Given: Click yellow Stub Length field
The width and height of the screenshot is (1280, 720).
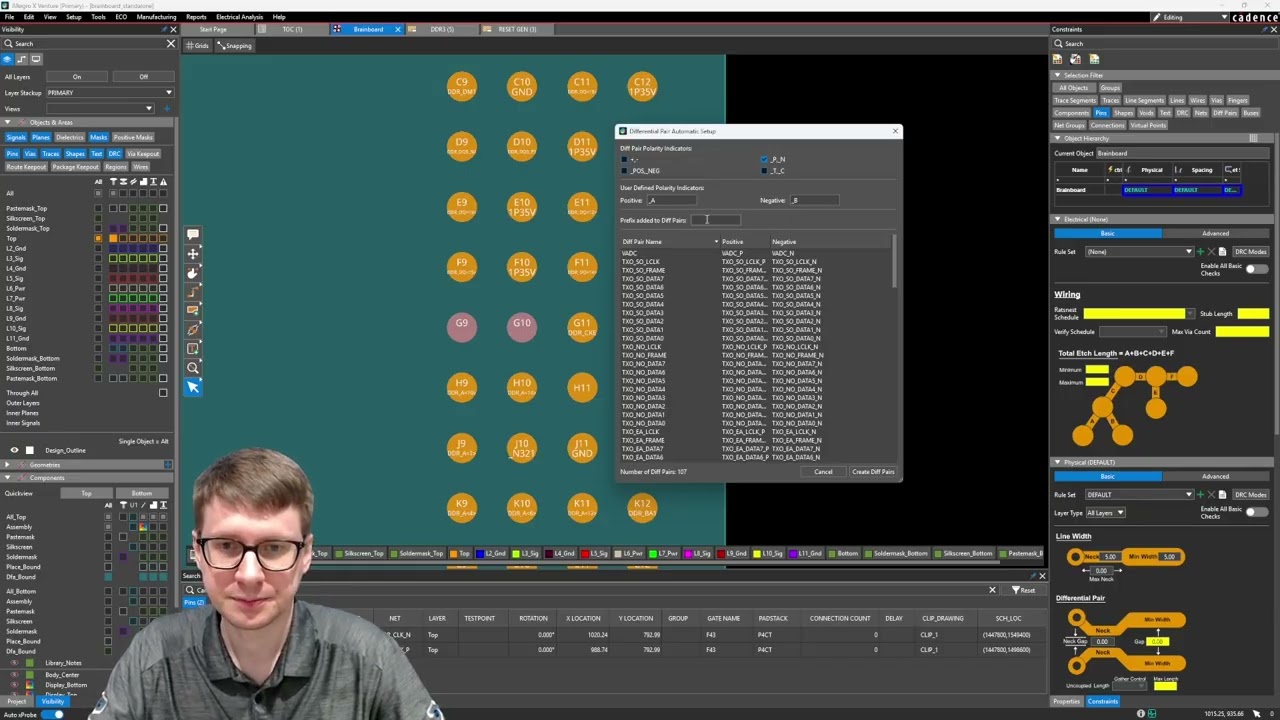Looking at the screenshot, I should (x=1253, y=314).
